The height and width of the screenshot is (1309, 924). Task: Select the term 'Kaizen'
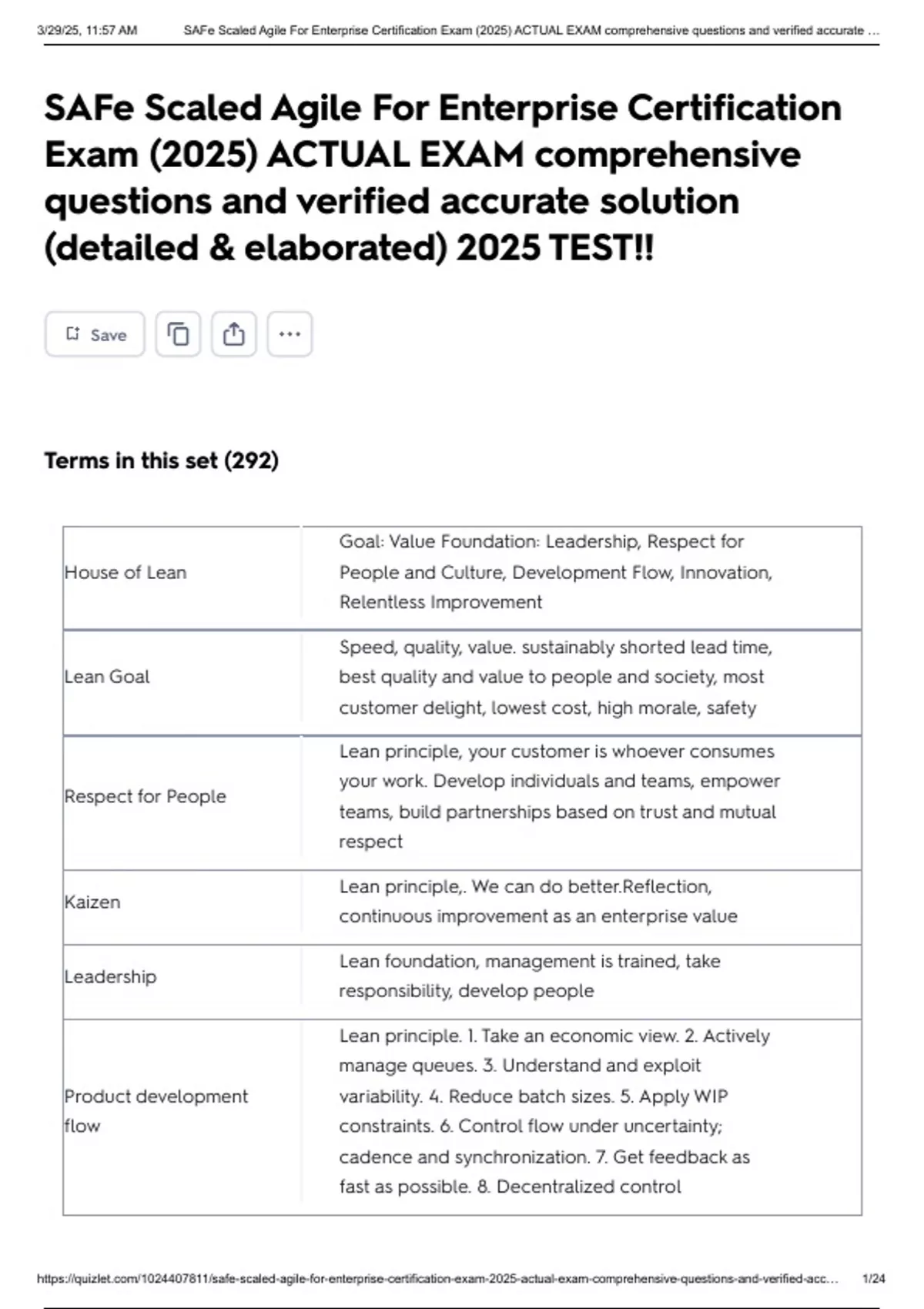pos(95,902)
